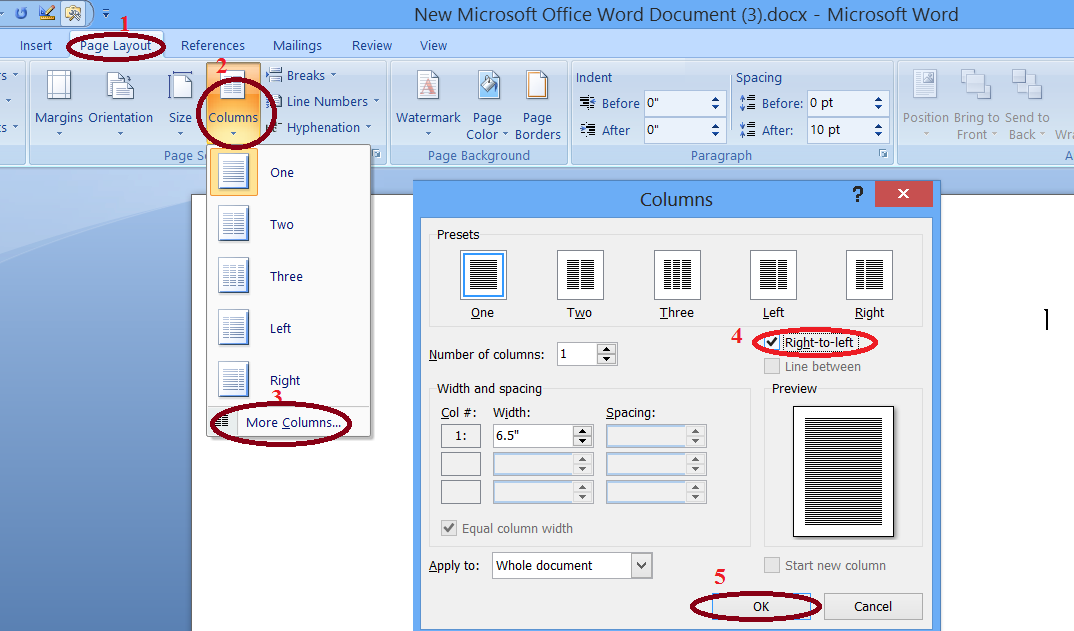Increase Number of columns with up arrow

[x=607, y=349]
